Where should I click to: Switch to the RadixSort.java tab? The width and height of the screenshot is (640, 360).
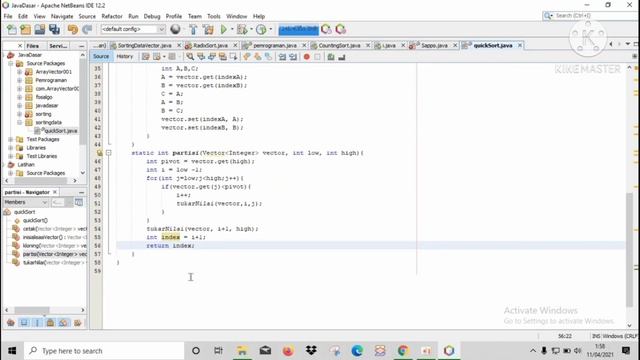pos(210,45)
